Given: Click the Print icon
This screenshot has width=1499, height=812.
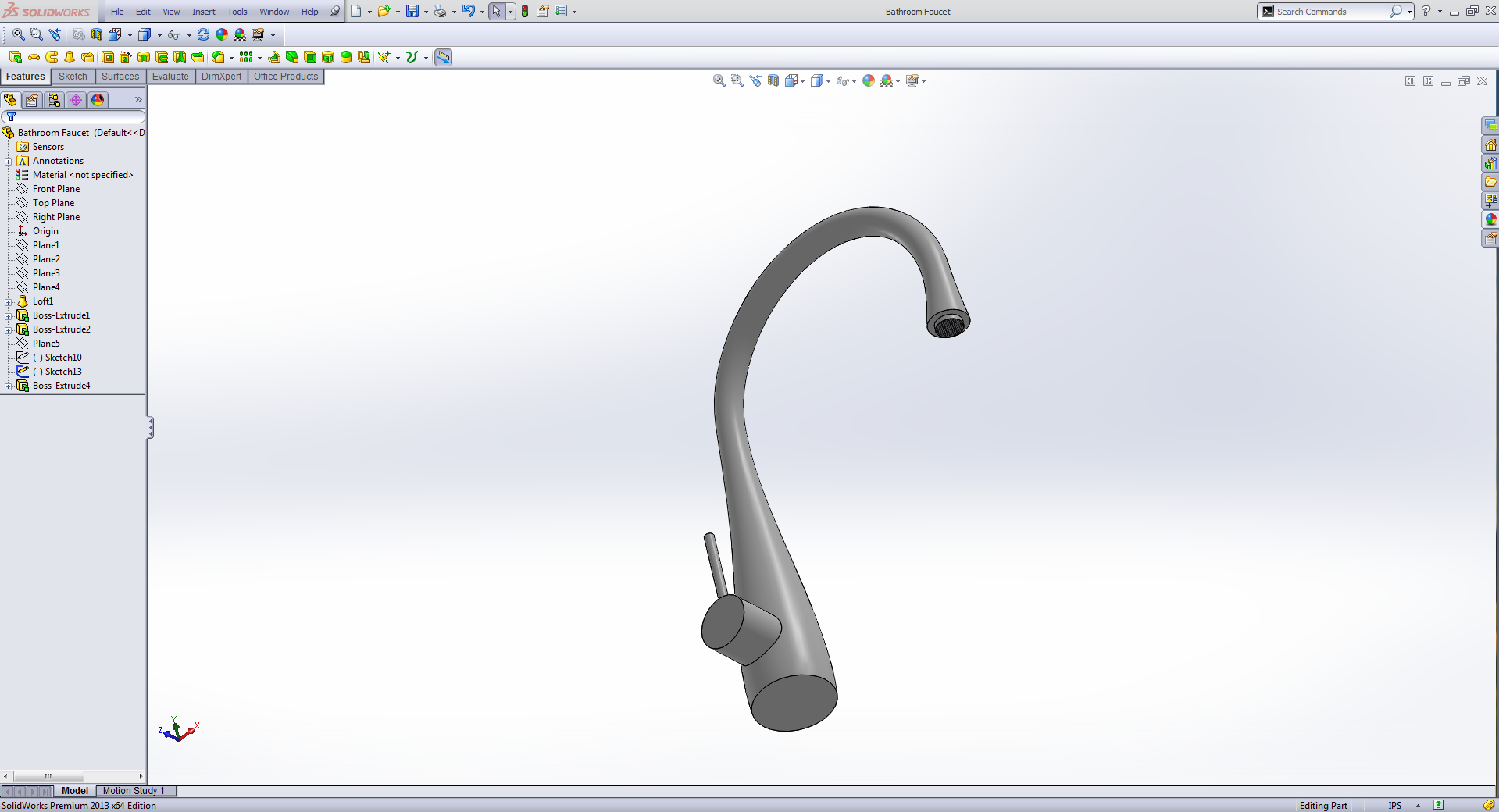Looking at the screenshot, I should tap(441, 11).
